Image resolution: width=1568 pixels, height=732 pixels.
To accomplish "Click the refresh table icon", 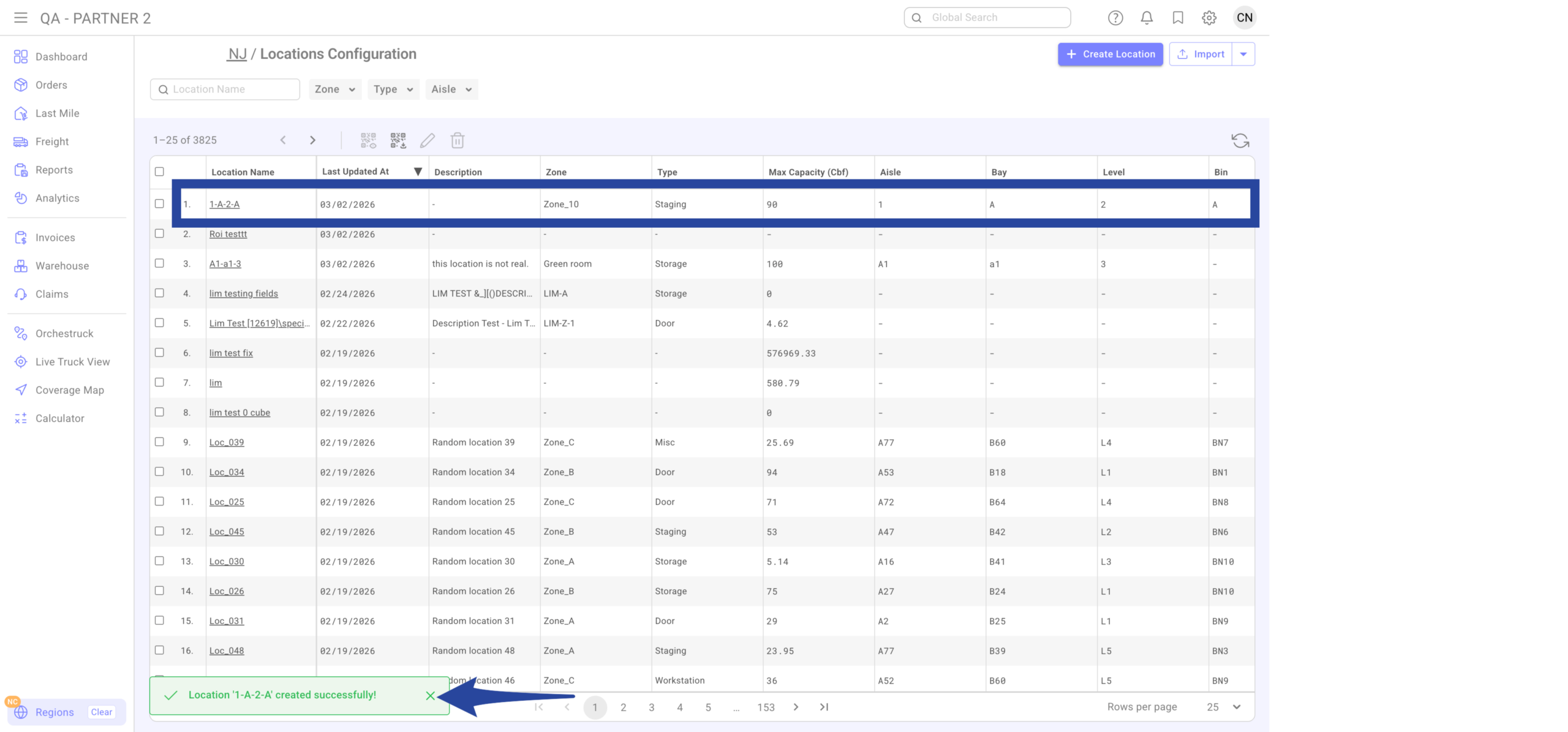I will [x=1240, y=140].
